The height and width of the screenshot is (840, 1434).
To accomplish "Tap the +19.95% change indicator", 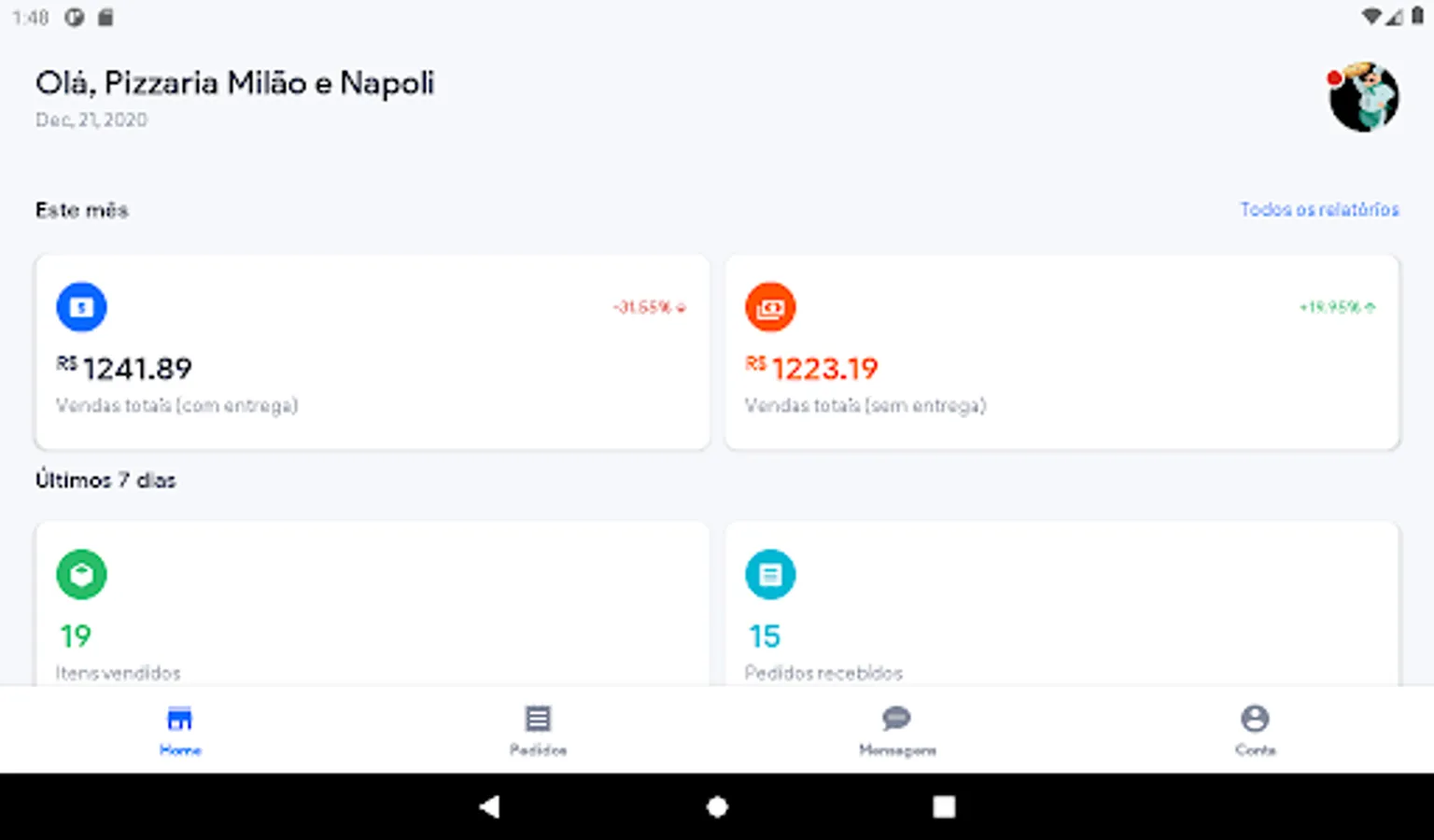I will click(x=1337, y=307).
